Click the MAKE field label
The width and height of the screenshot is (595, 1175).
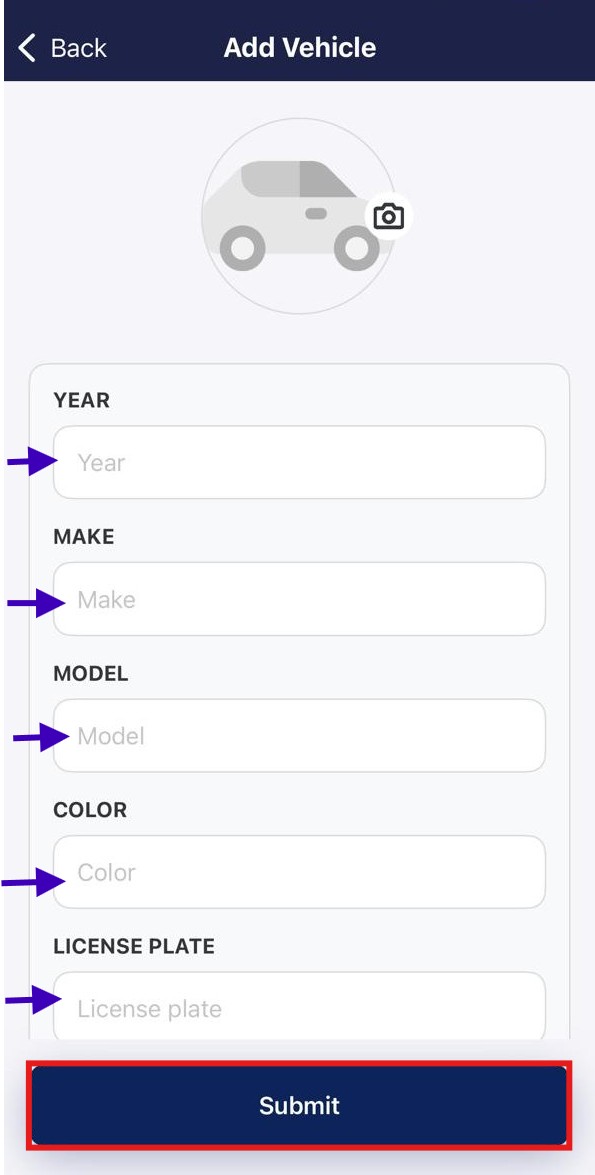(x=84, y=537)
